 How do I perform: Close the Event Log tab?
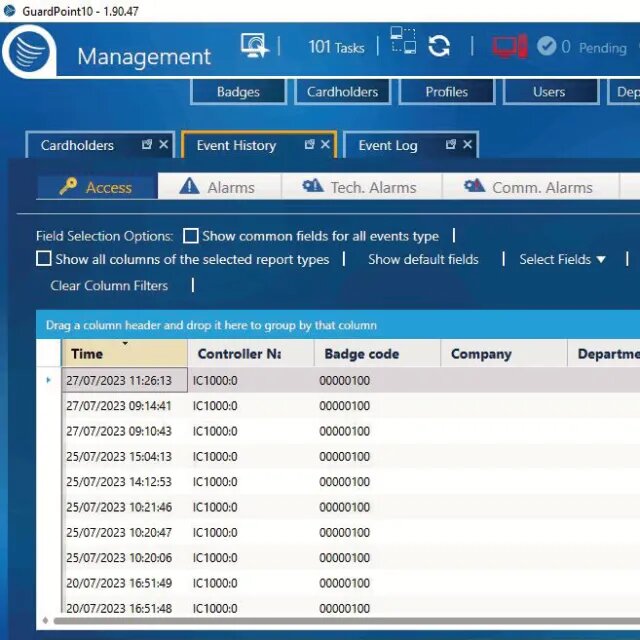[467, 144]
